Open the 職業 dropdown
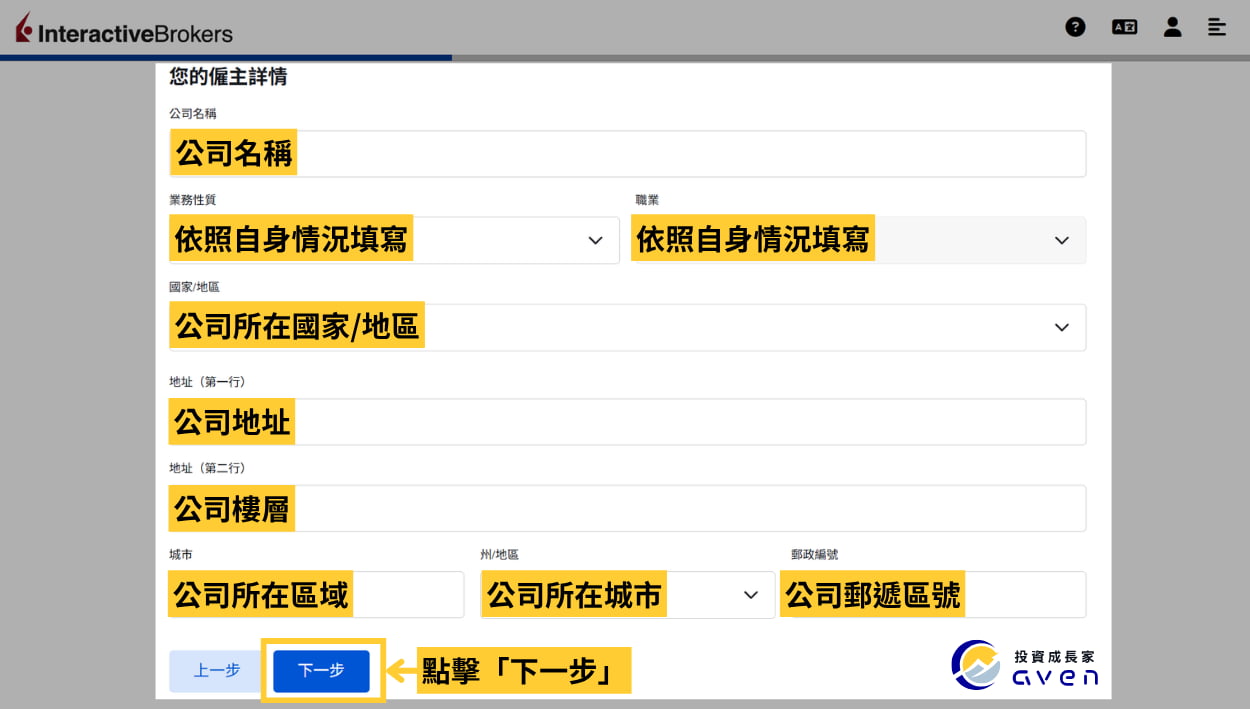The height and width of the screenshot is (709, 1250). click(x=858, y=240)
